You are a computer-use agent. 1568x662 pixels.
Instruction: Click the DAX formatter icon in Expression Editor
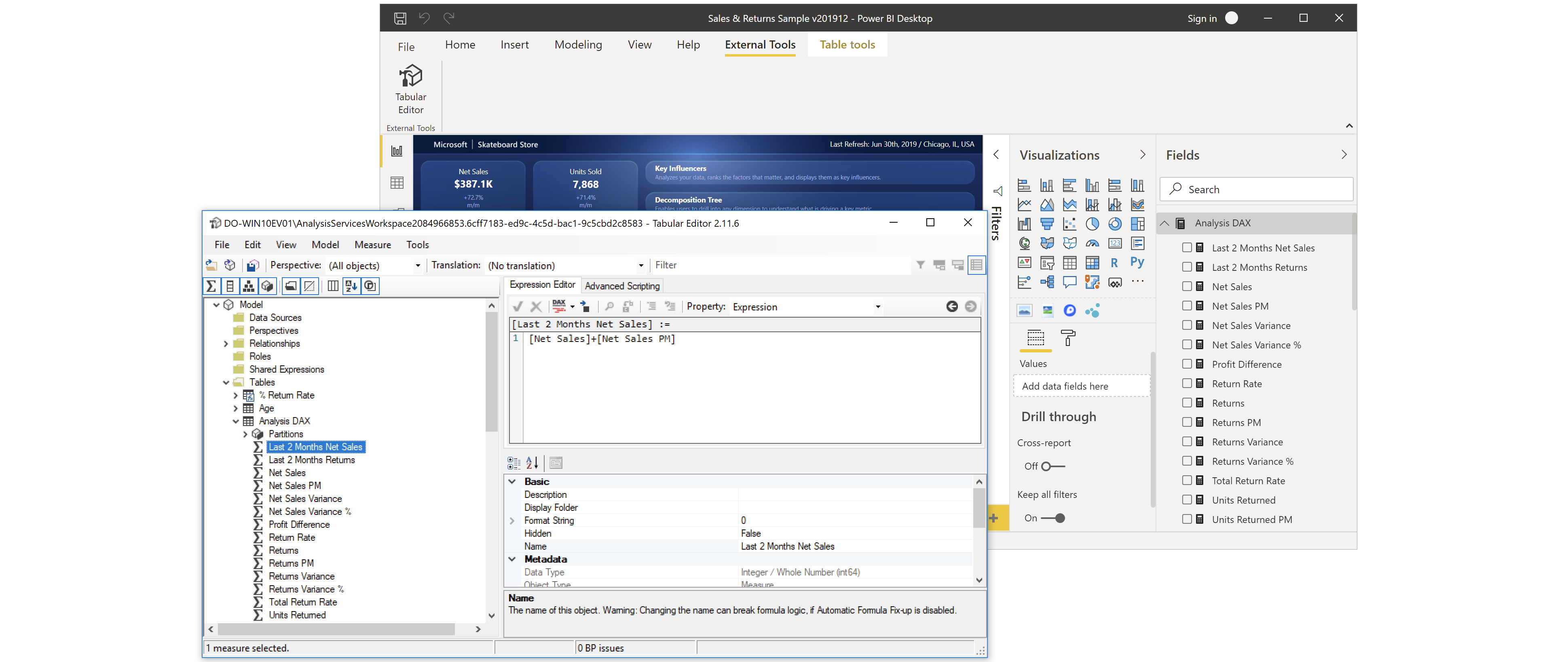click(559, 306)
